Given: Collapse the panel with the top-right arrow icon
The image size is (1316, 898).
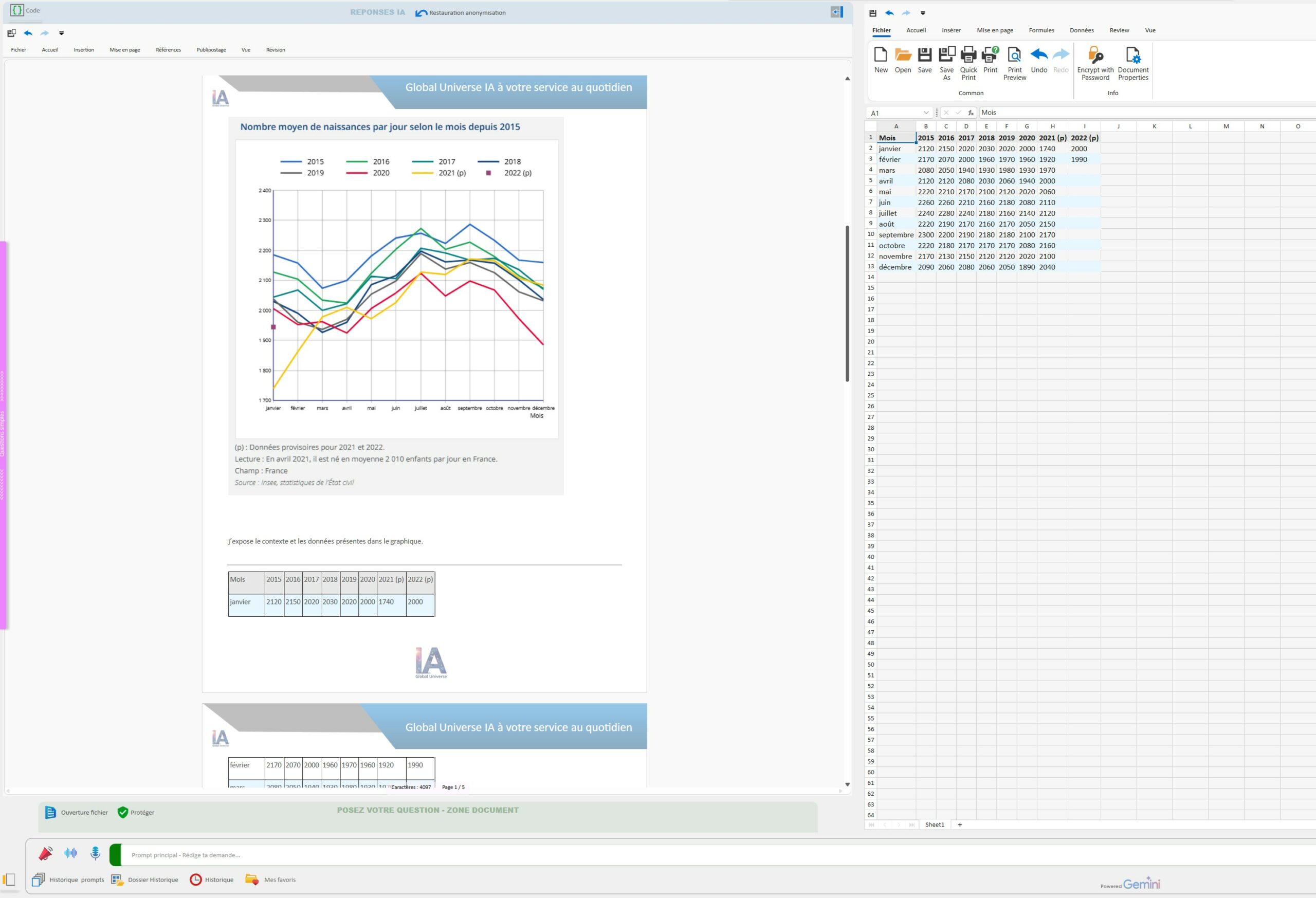Looking at the screenshot, I should click(836, 12).
